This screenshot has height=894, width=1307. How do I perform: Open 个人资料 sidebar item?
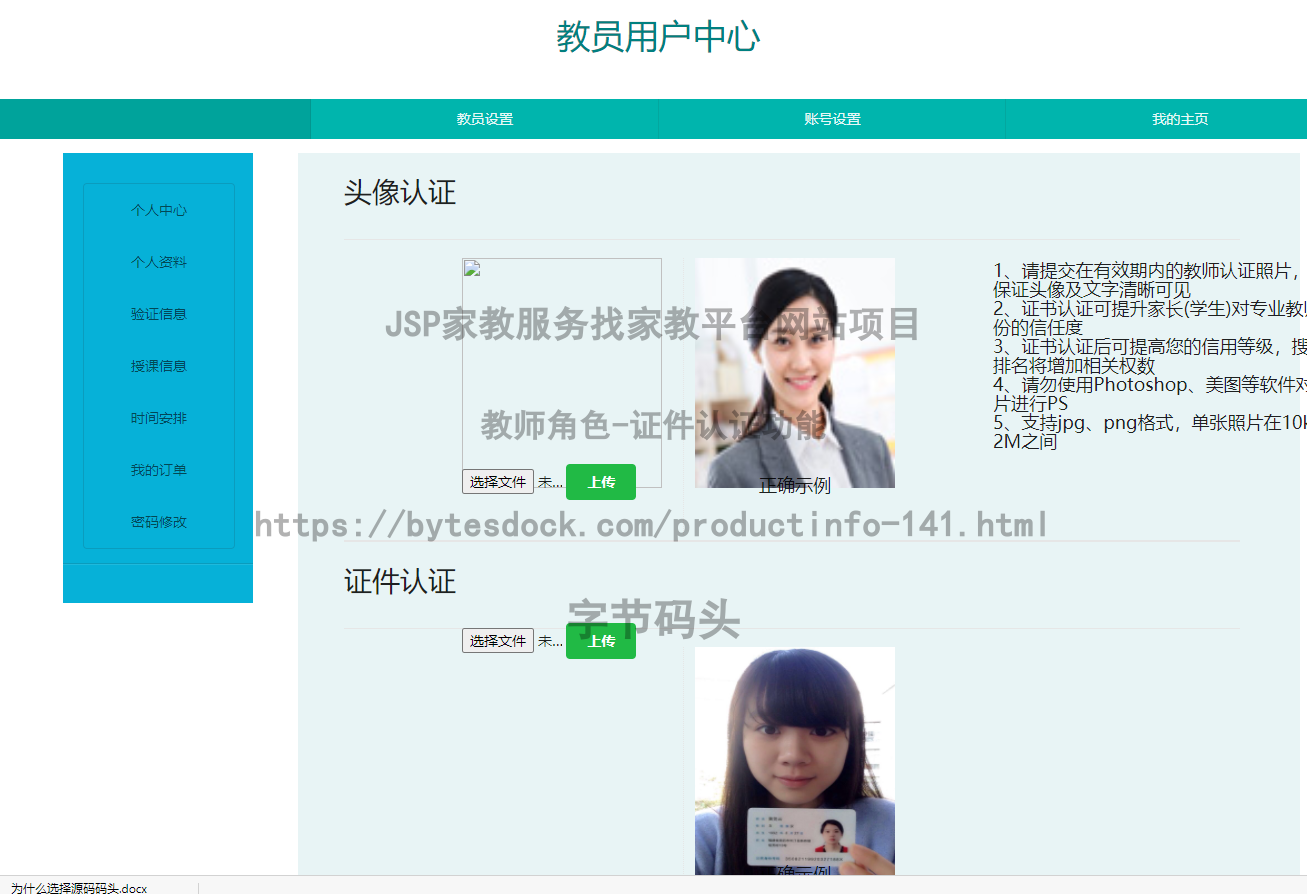[x=159, y=262]
